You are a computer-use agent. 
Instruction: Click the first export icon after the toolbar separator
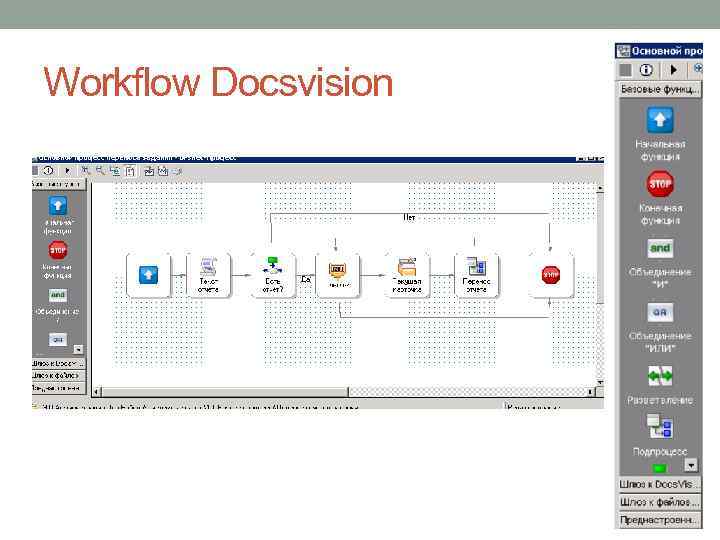click(x=149, y=171)
